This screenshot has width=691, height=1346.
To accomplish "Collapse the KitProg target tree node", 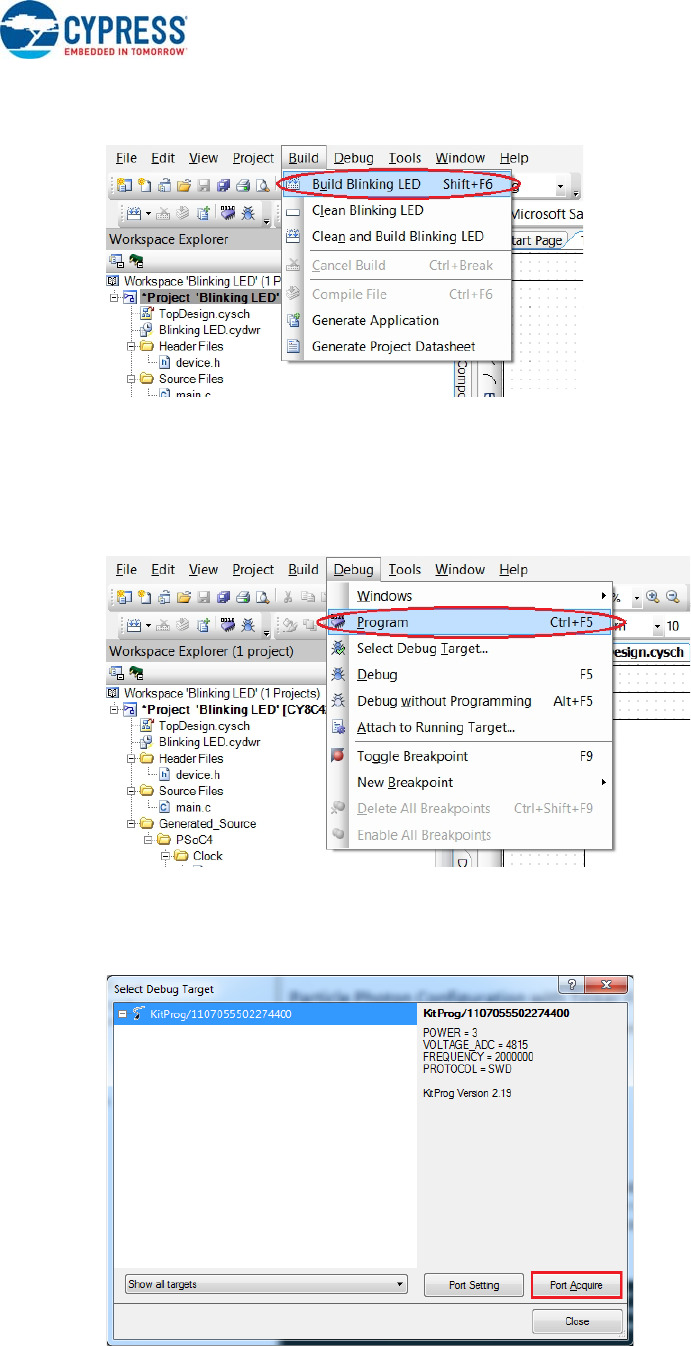I will click(x=122, y=1013).
